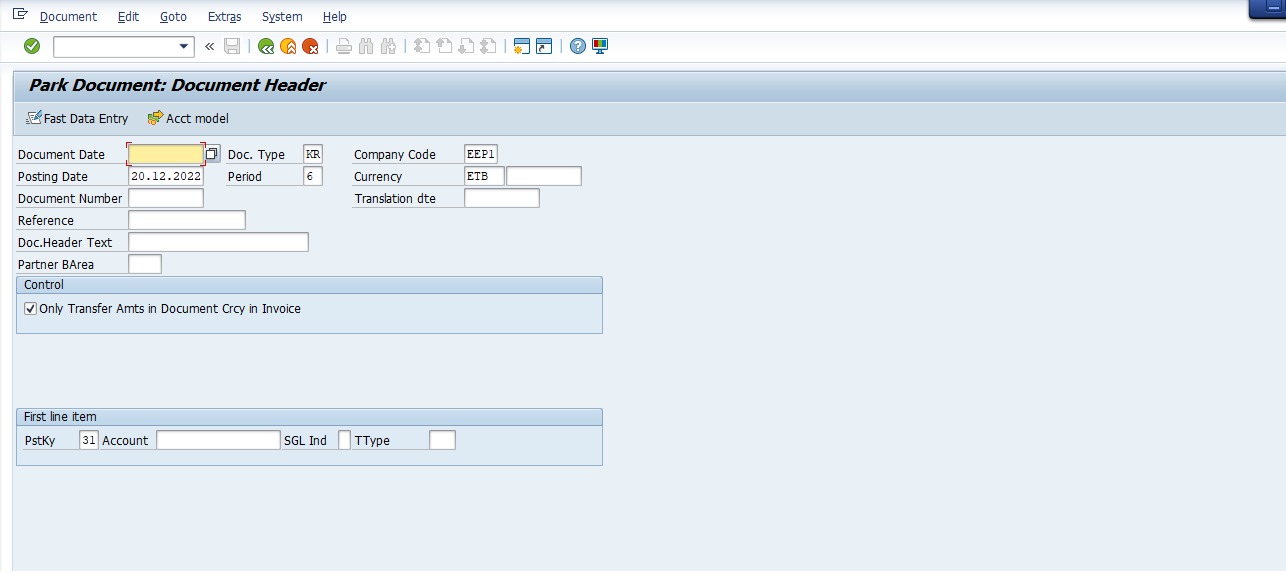1286x575 pixels.
Task: Click the yellow Exit icon
Action: [x=288, y=46]
